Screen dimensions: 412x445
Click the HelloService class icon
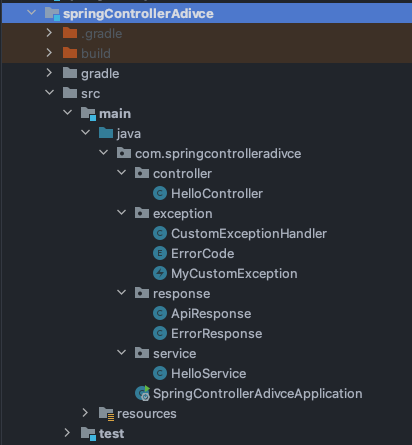click(x=160, y=373)
